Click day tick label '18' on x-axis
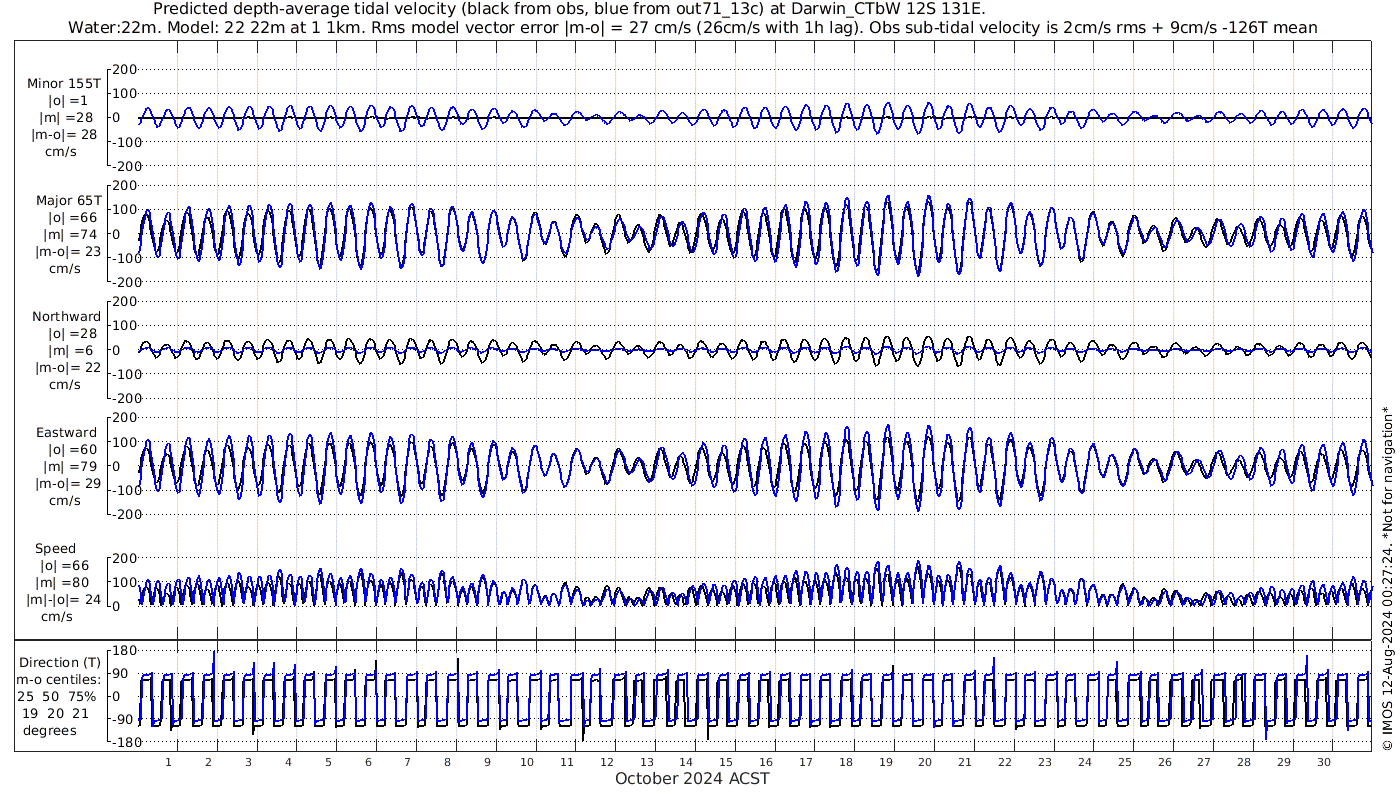1400x800 pixels. (846, 762)
